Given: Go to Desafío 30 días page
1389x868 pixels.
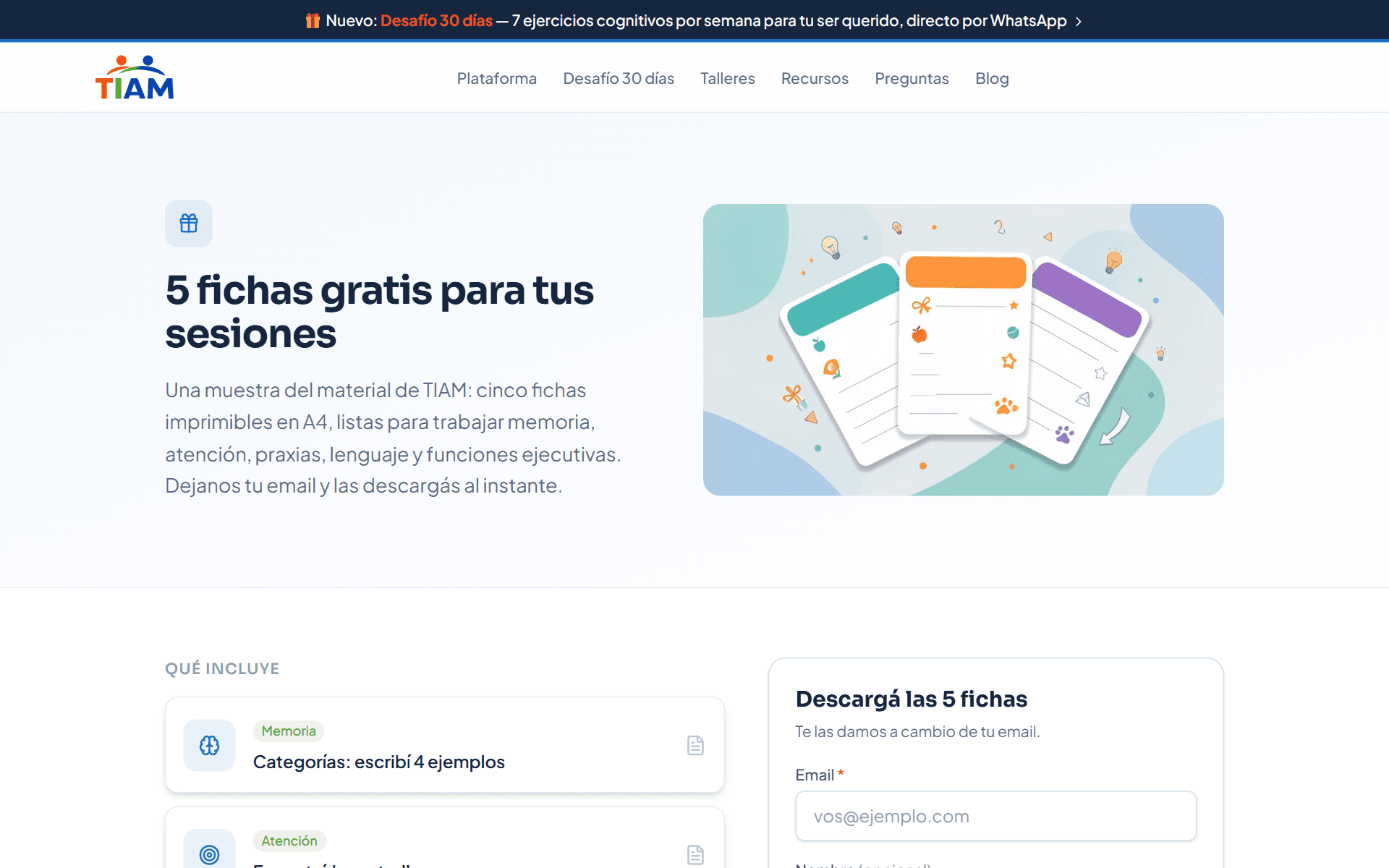Looking at the screenshot, I should 619,78.
